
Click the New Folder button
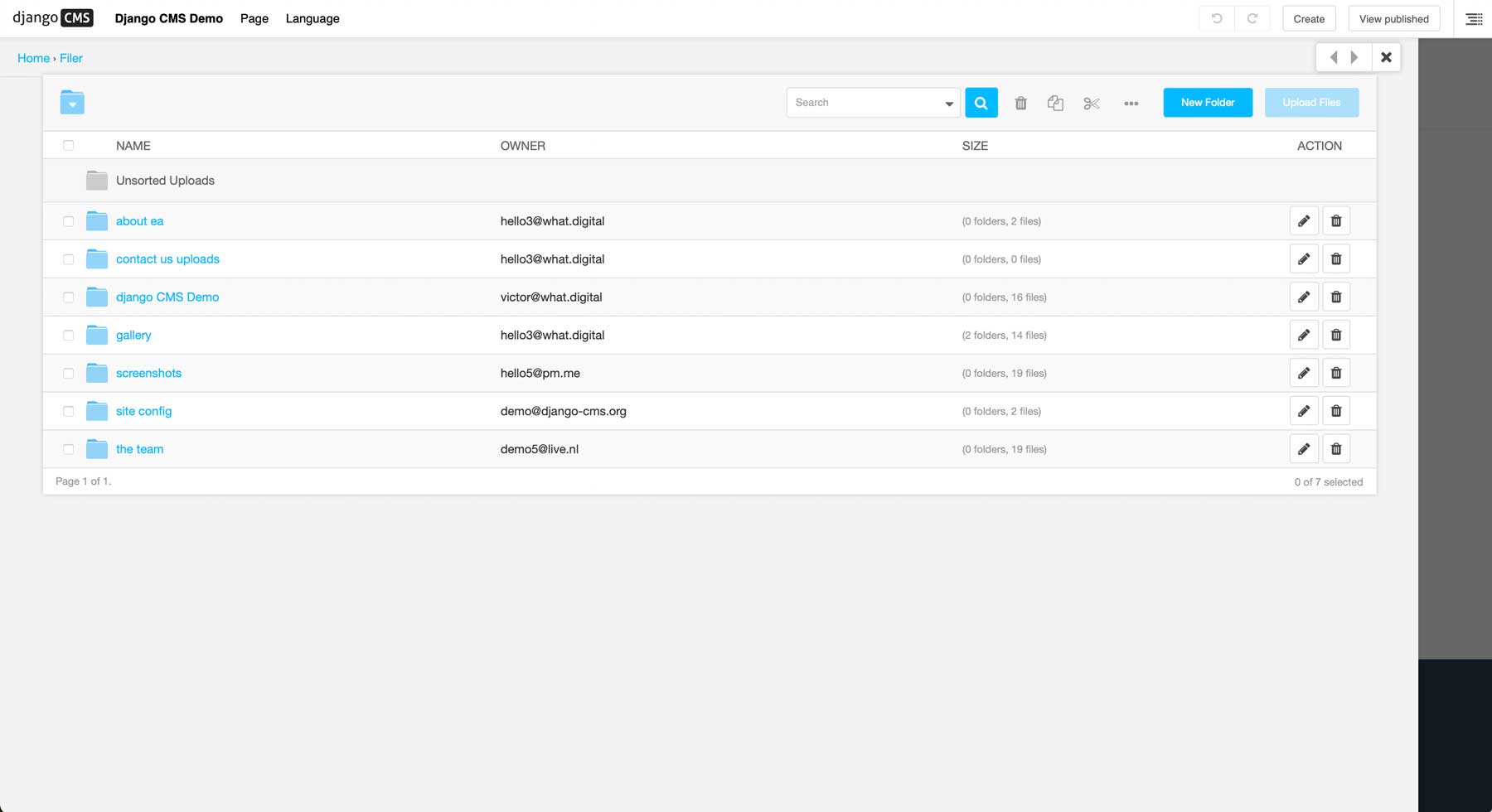tap(1207, 103)
